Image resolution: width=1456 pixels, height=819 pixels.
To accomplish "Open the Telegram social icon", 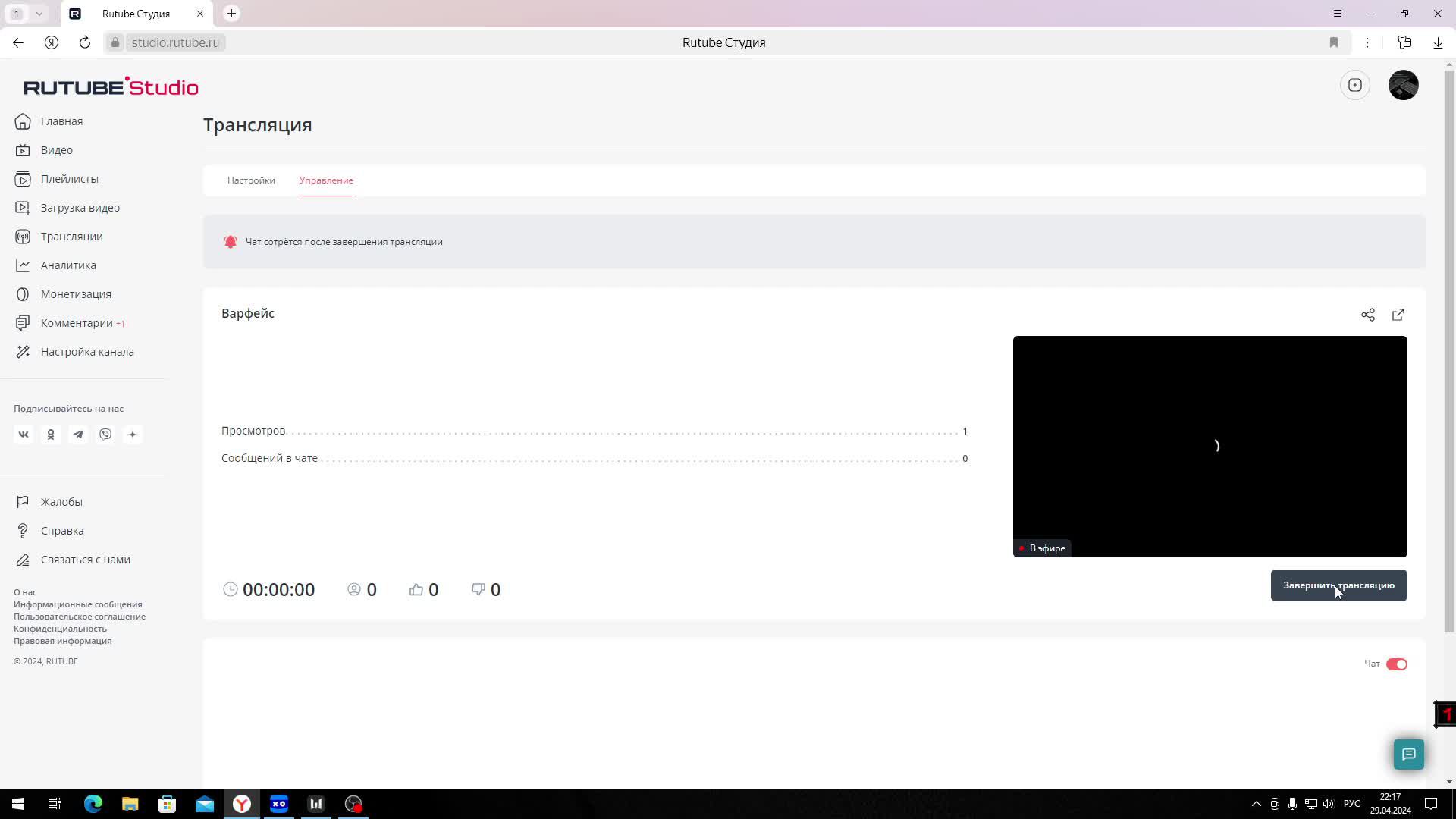I will (x=78, y=435).
